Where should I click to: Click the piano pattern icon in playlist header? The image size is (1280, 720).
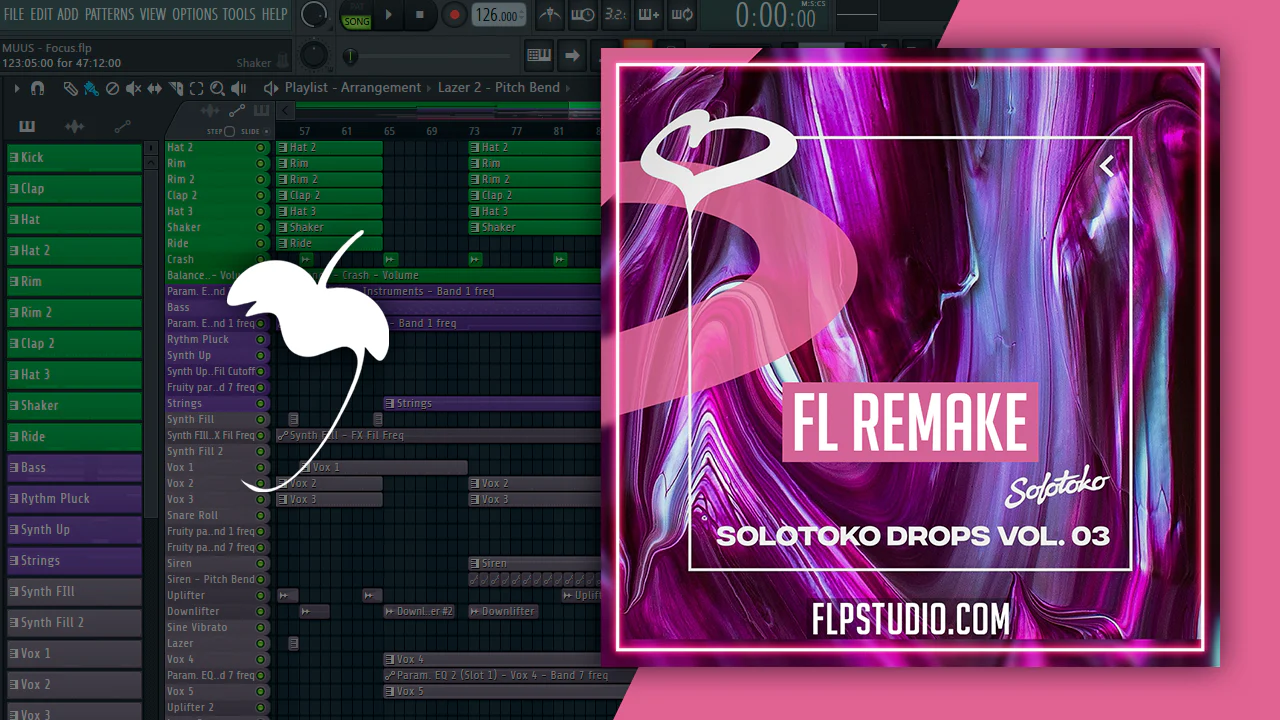click(x=261, y=111)
